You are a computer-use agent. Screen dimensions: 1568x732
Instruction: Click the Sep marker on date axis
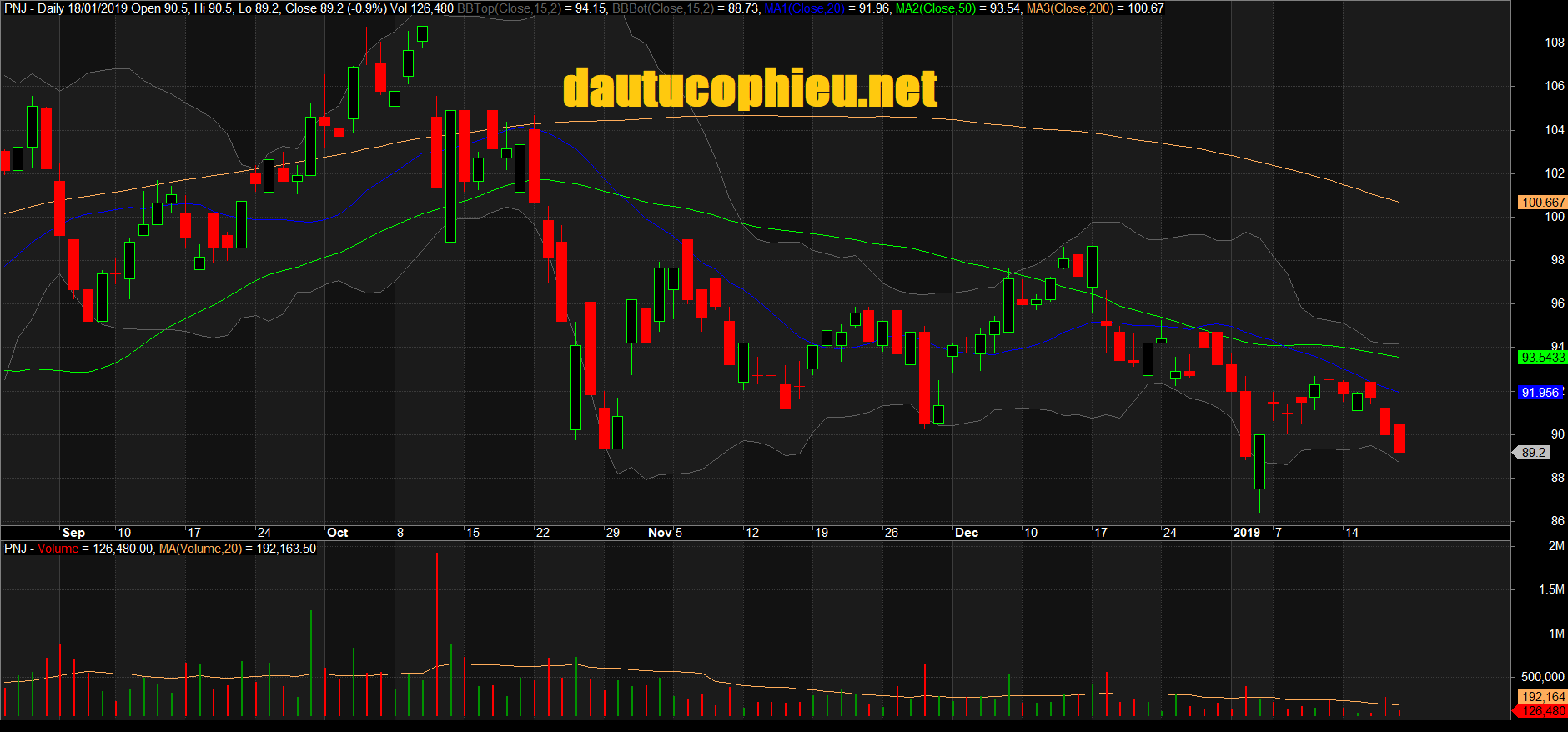(73, 533)
